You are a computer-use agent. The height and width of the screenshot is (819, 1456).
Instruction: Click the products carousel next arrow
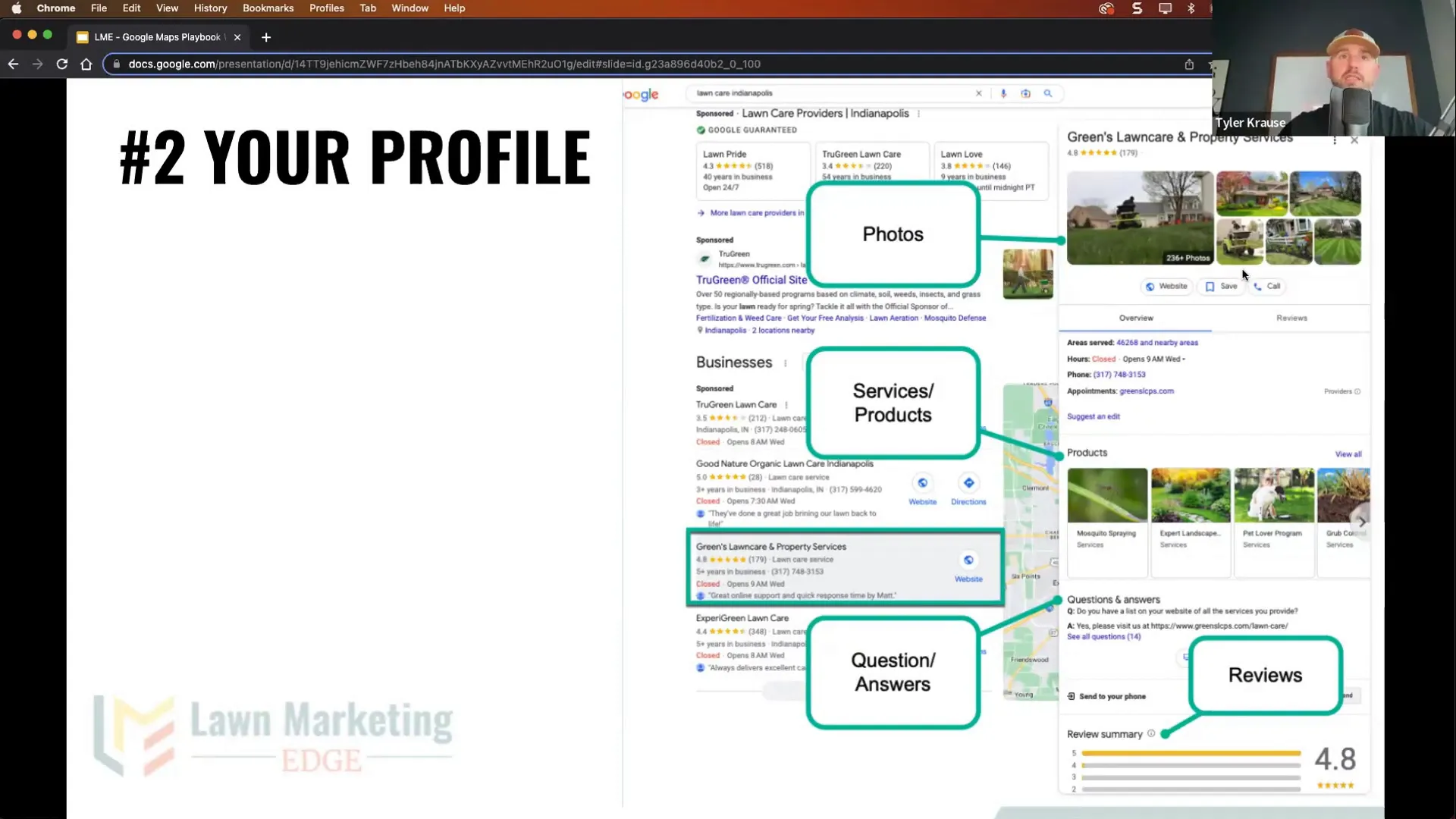point(1362,522)
